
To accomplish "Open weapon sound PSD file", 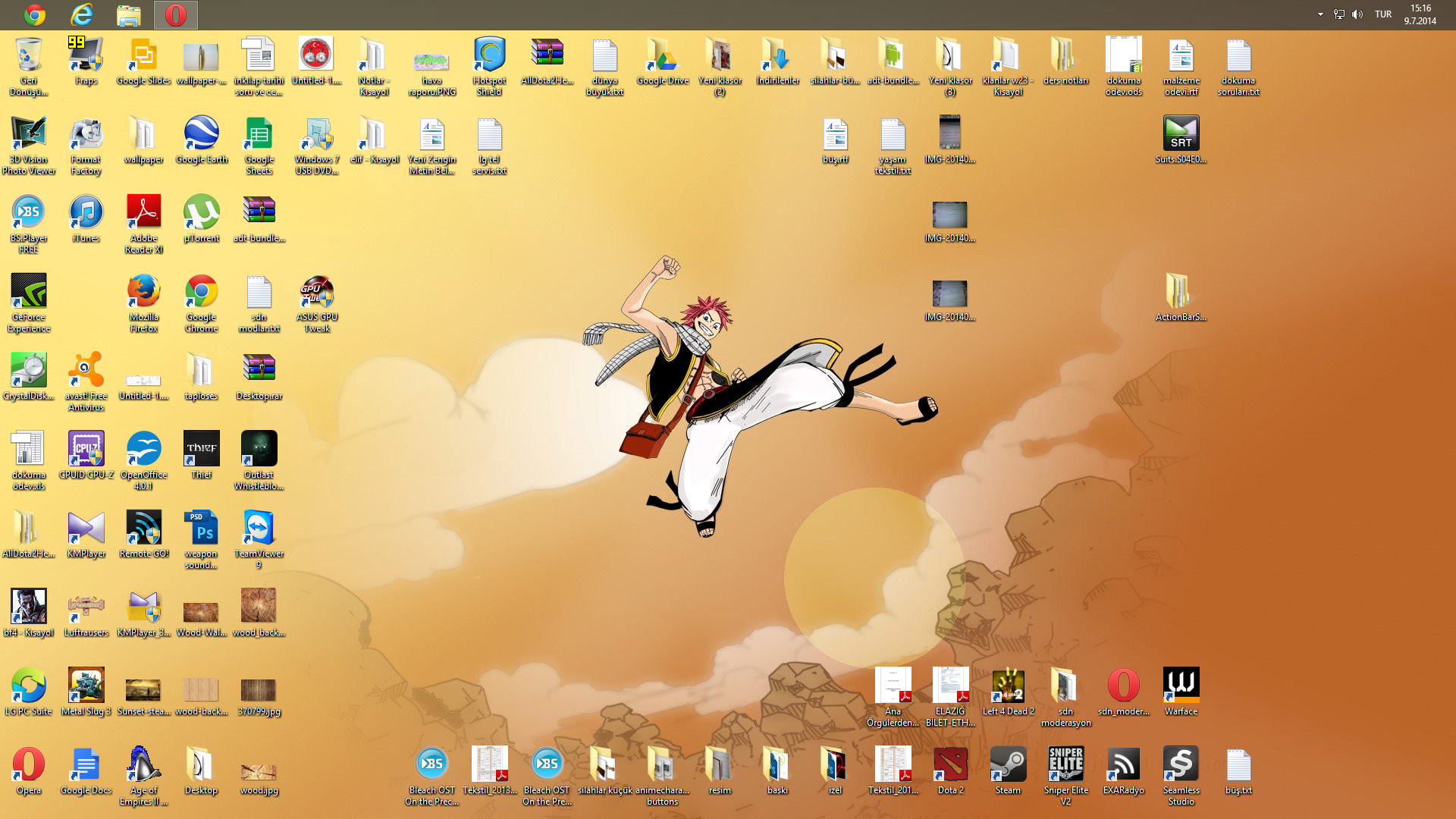I will (202, 540).
